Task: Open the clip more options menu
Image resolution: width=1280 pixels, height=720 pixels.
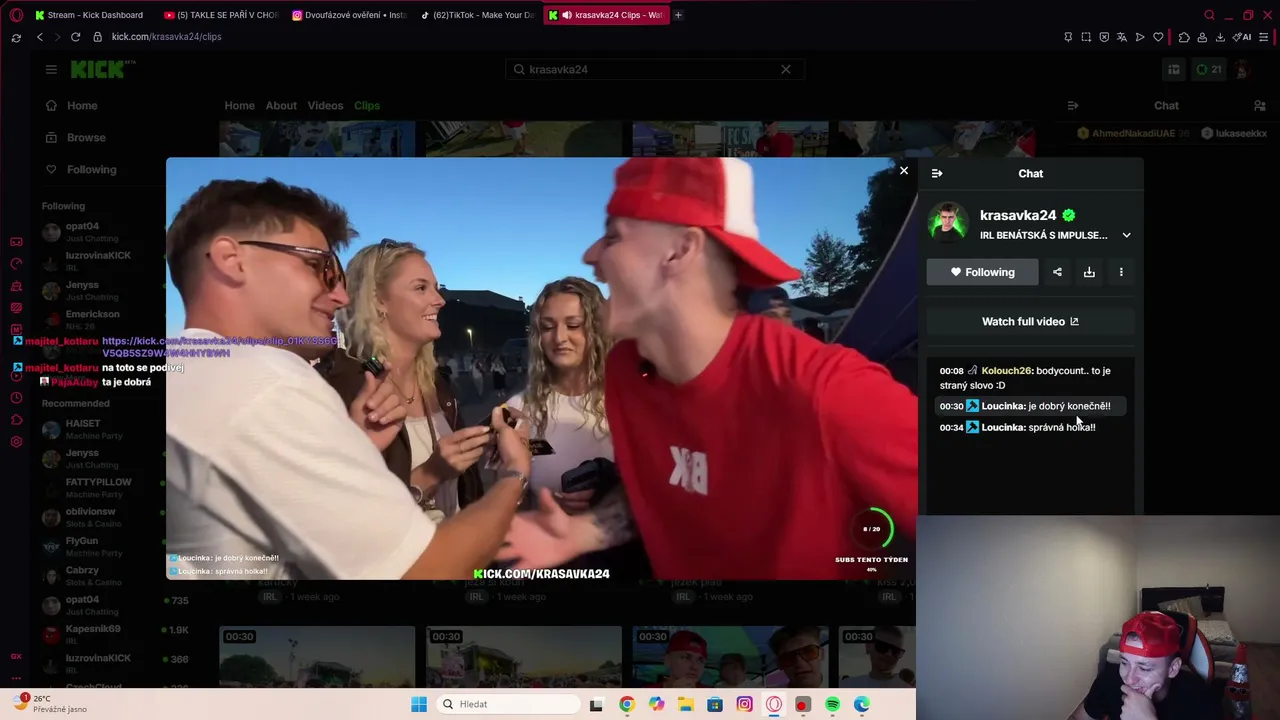Action: [1121, 272]
